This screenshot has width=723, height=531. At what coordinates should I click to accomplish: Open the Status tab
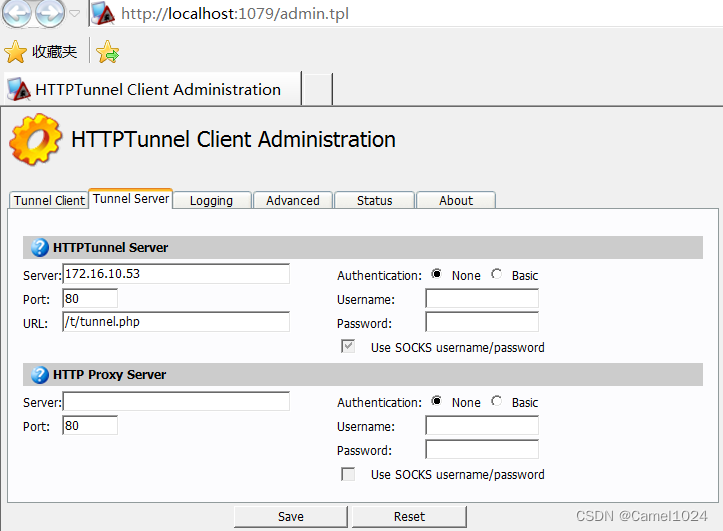pyautogui.click(x=374, y=201)
